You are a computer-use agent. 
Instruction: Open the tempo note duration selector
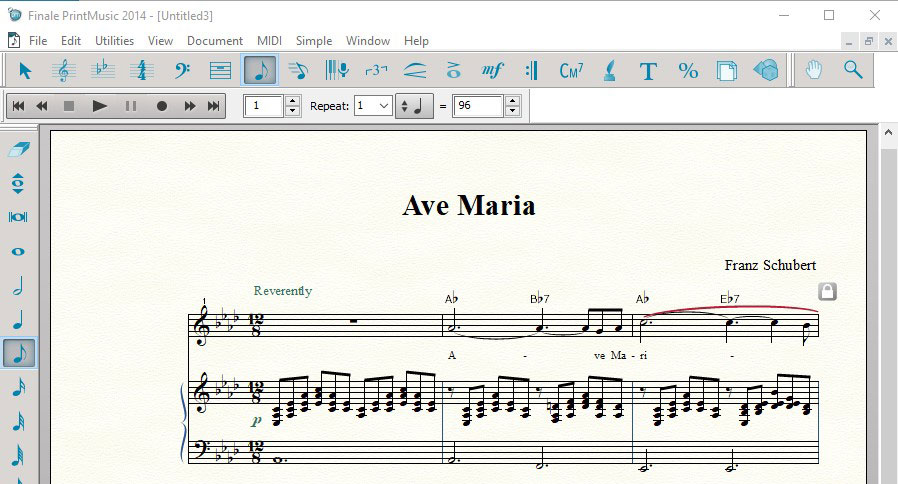[414, 106]
